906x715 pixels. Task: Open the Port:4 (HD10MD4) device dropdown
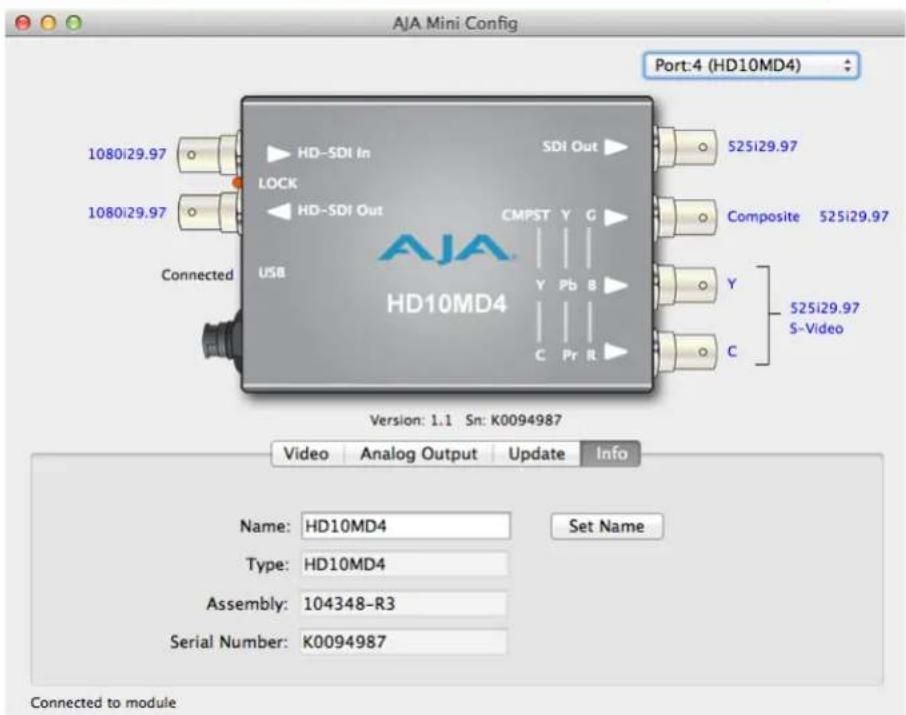[751, 65]
